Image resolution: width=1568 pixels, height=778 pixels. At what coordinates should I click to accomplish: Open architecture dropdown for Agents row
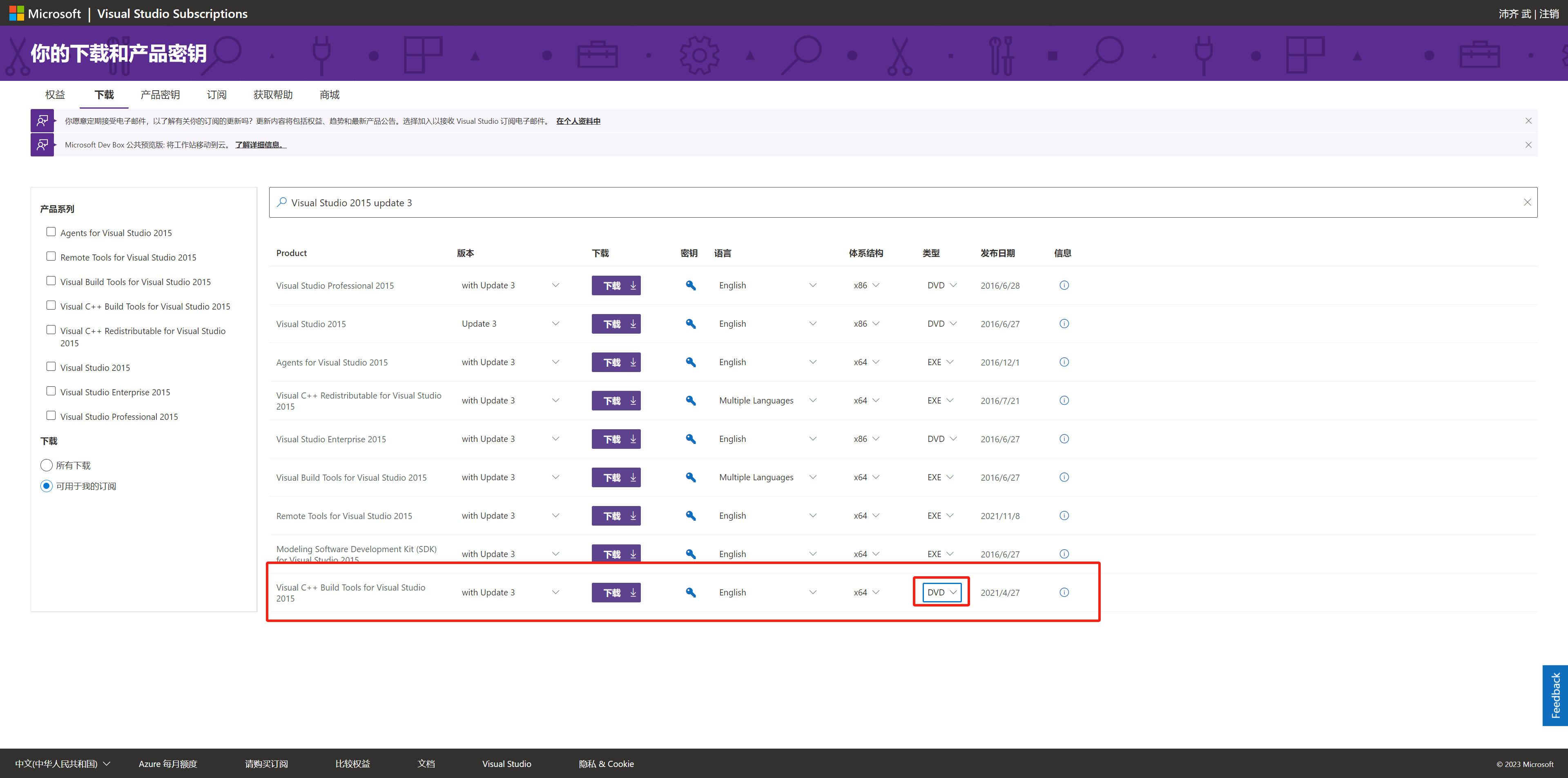866,362
